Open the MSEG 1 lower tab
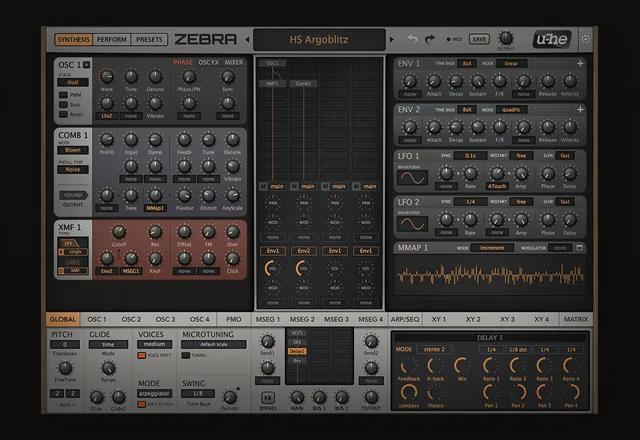640x440 pixels. point(268,319)
